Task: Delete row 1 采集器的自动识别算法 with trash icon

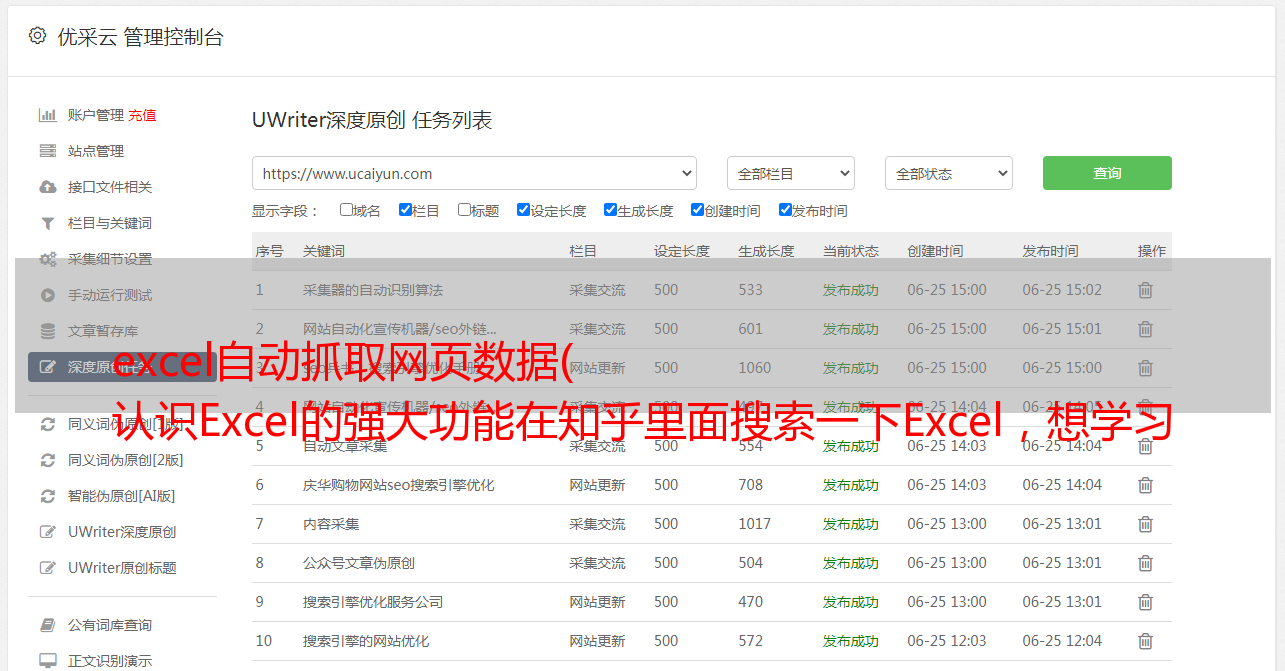Action: point(1145,290)
